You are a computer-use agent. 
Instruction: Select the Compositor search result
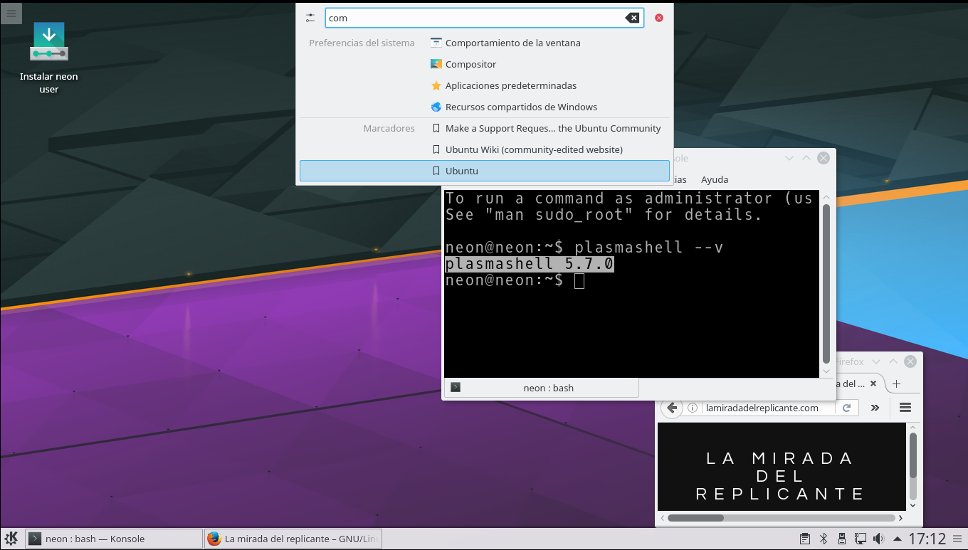coord(470,64)
